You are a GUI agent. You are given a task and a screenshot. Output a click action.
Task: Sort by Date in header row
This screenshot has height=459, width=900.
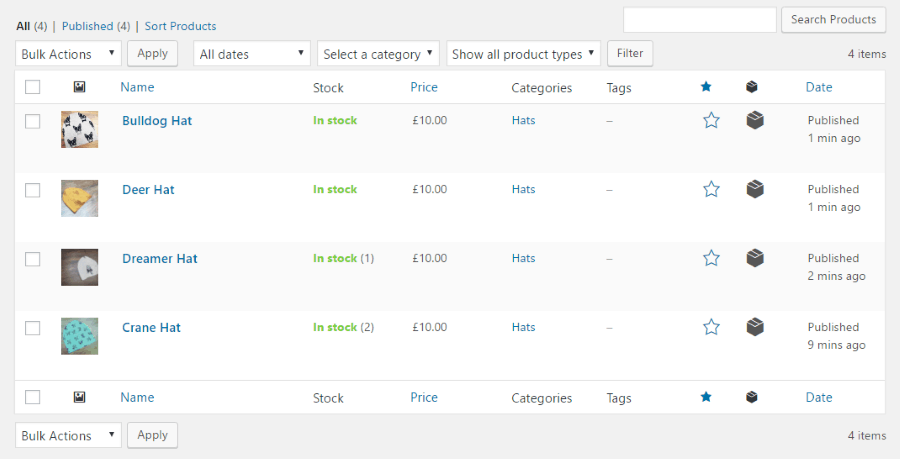click(819, 87)
